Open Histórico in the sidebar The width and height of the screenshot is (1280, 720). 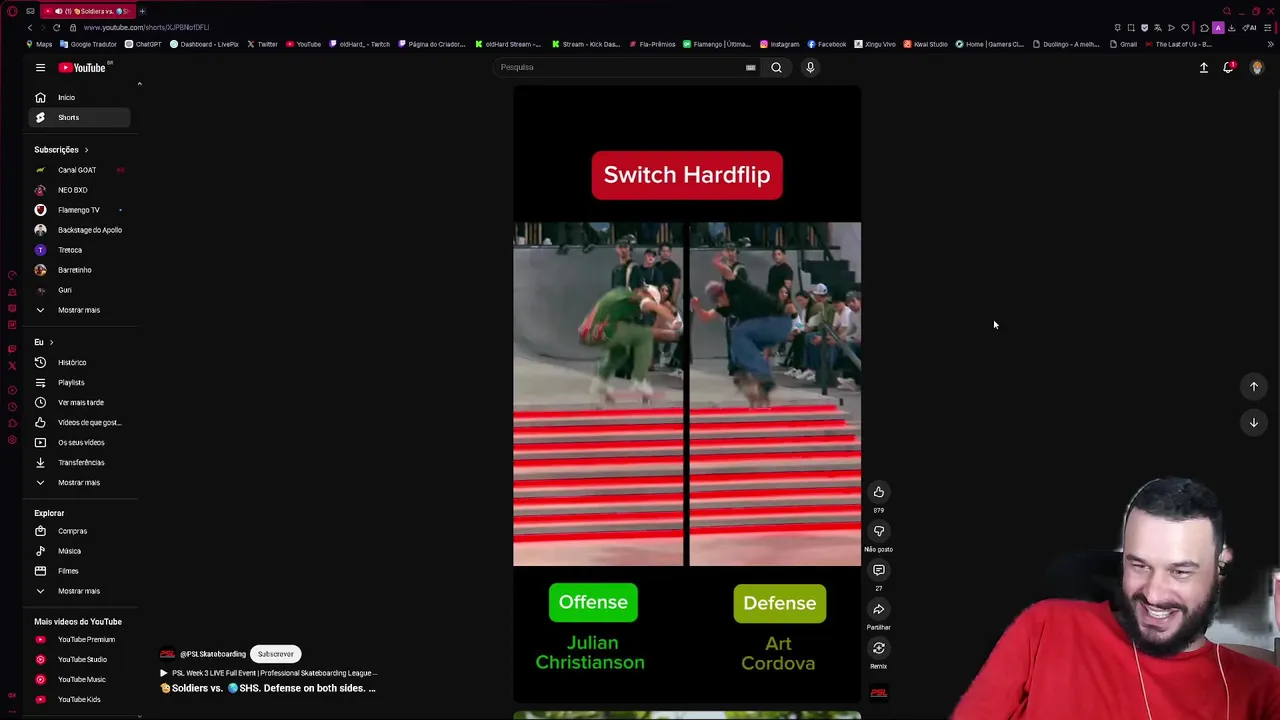tap(80, 362)
